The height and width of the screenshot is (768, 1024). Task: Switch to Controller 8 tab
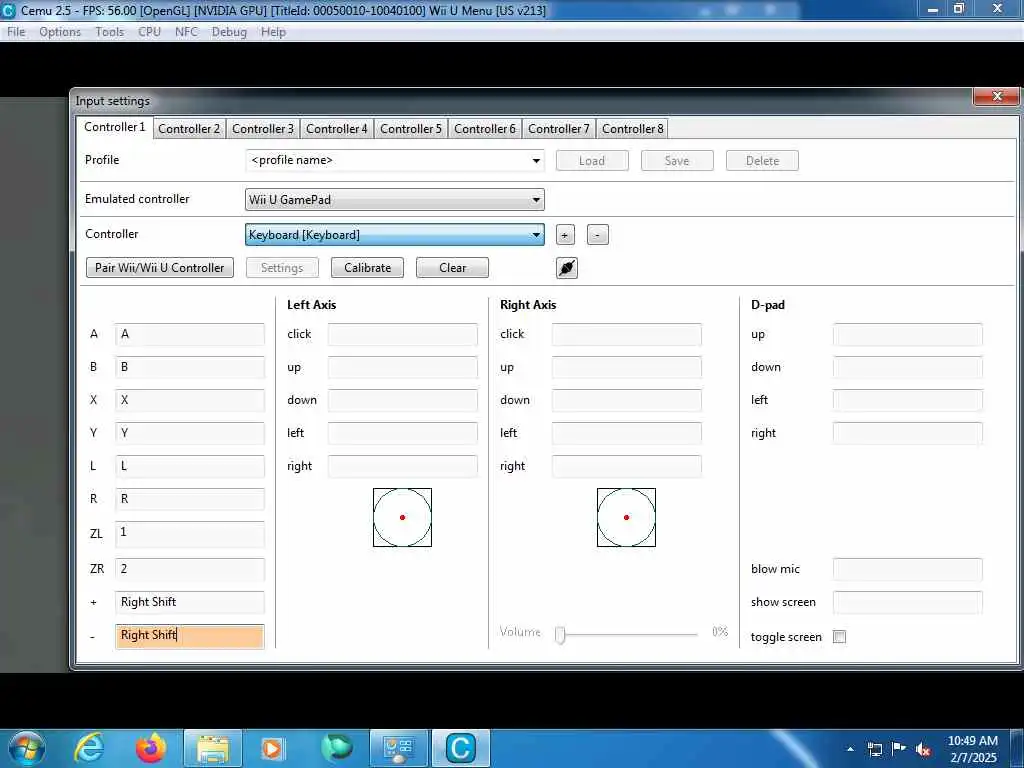coord(632,129)
